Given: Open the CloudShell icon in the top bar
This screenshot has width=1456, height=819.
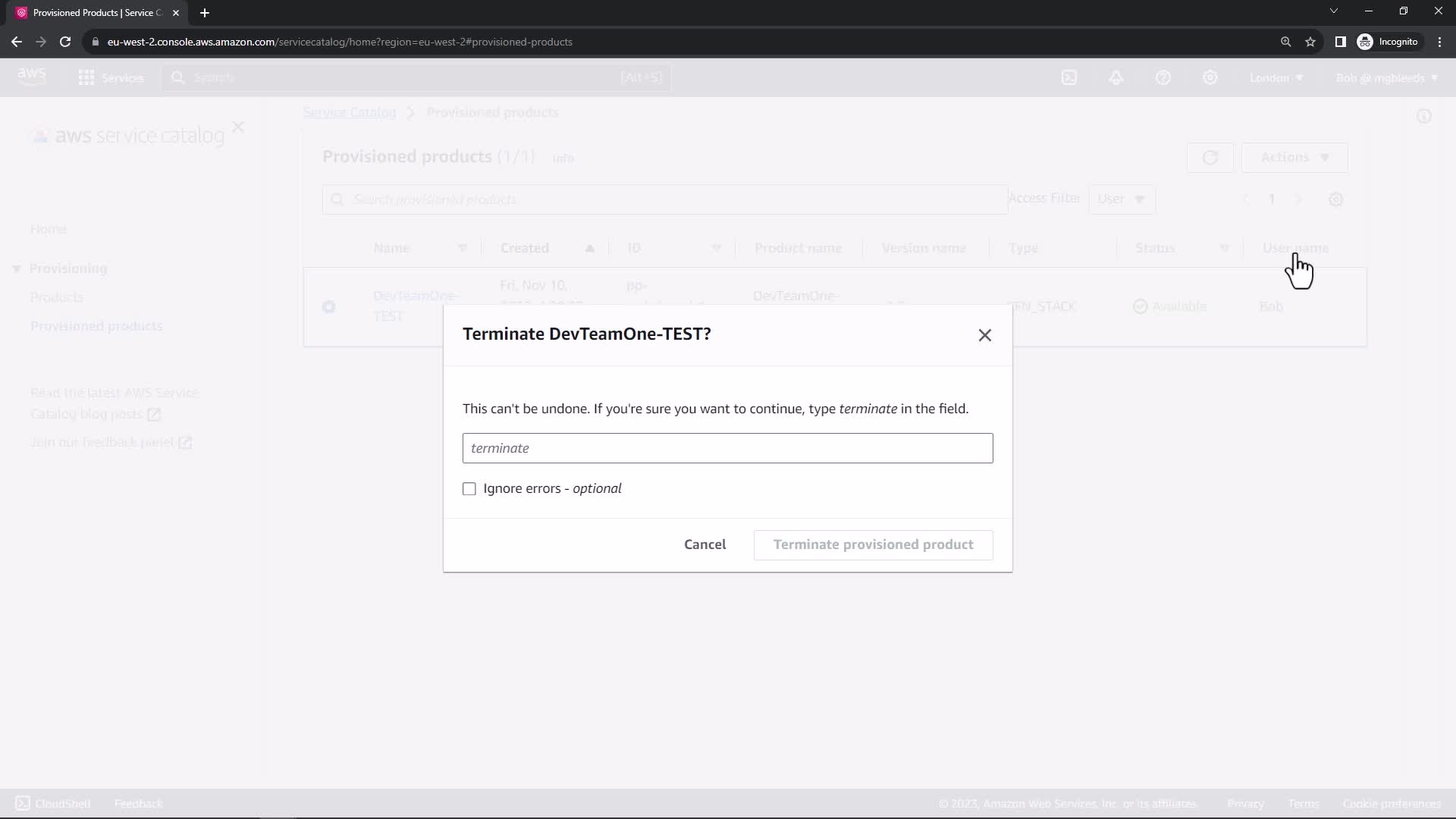Looking at the screenshot, I should (x=1069, y=77).
